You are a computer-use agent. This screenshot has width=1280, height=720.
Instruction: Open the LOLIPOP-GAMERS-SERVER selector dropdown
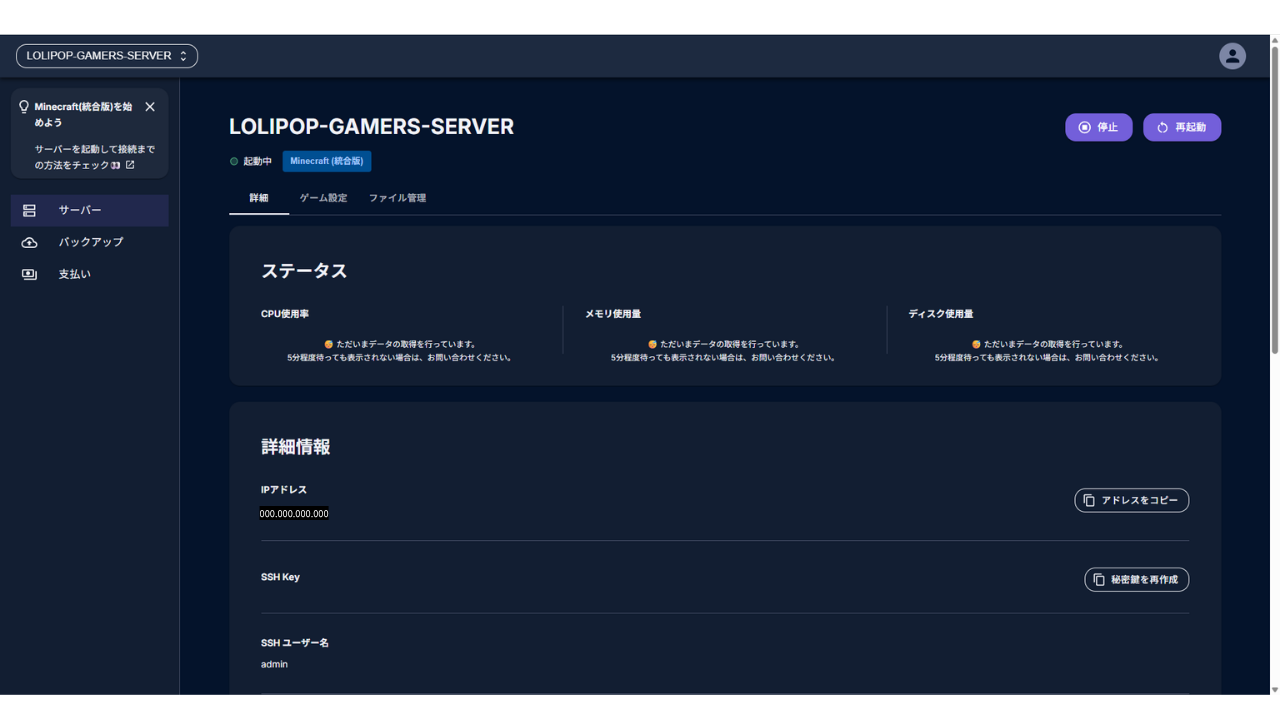click(107, 56)
